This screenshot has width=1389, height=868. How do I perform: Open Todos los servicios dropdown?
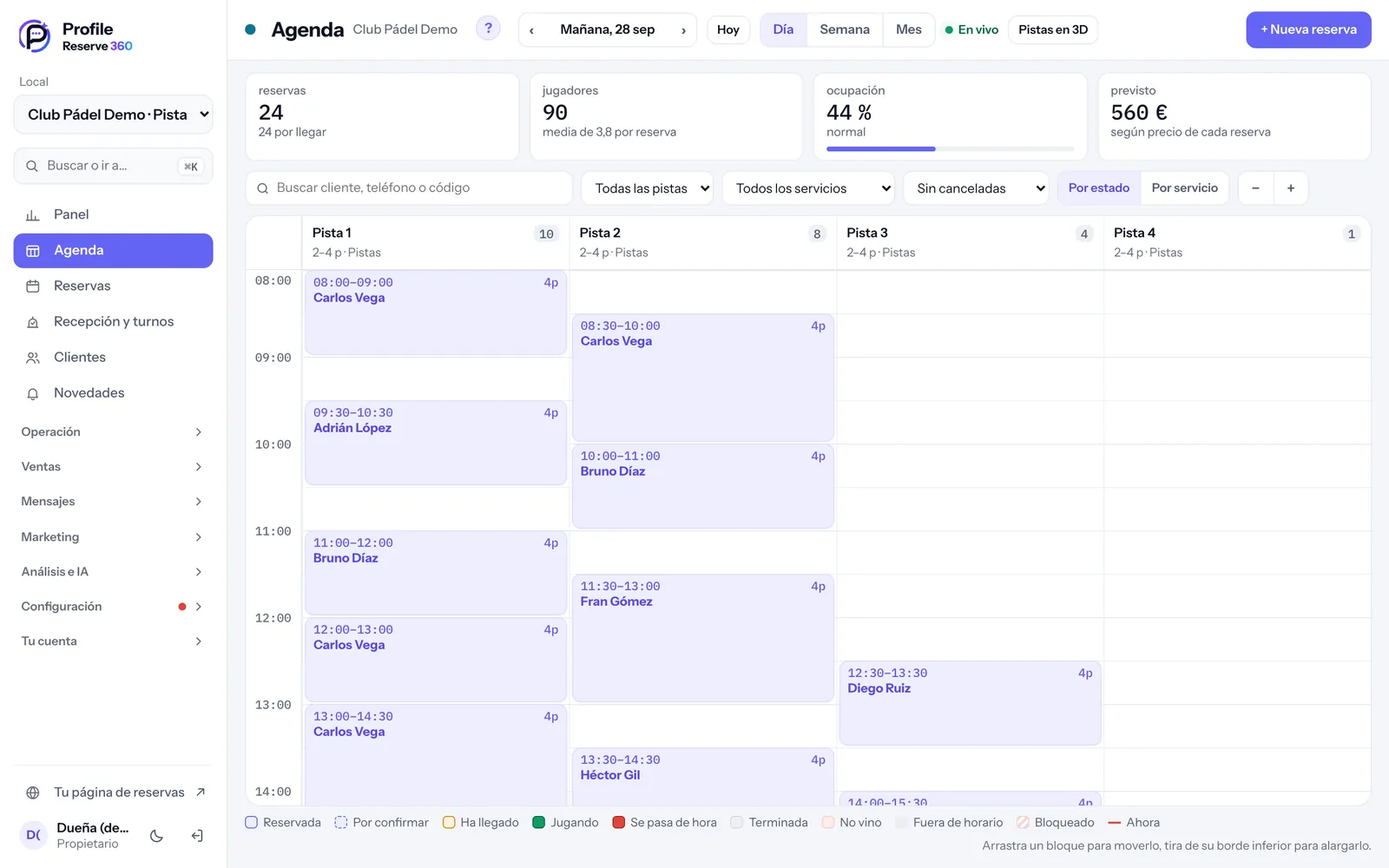808,188
